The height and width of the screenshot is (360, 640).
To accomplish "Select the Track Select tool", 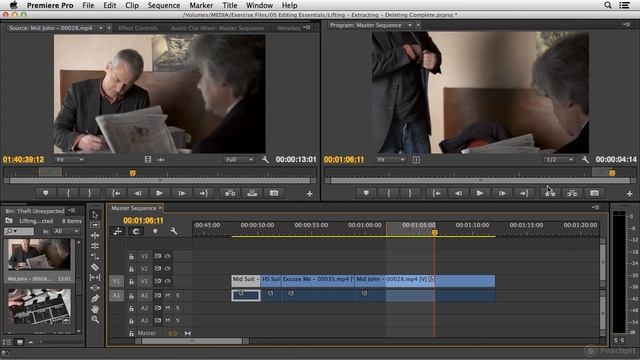I will [x=95, y=225].
